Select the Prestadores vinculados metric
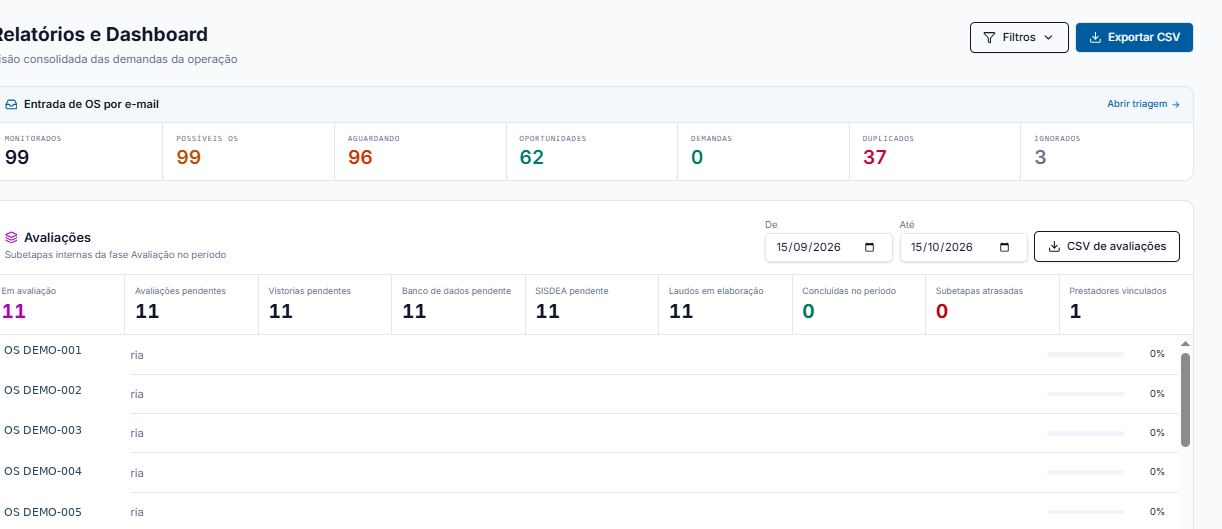The height and width of the screenshot is (529, 1222). tap(1126, 304)
